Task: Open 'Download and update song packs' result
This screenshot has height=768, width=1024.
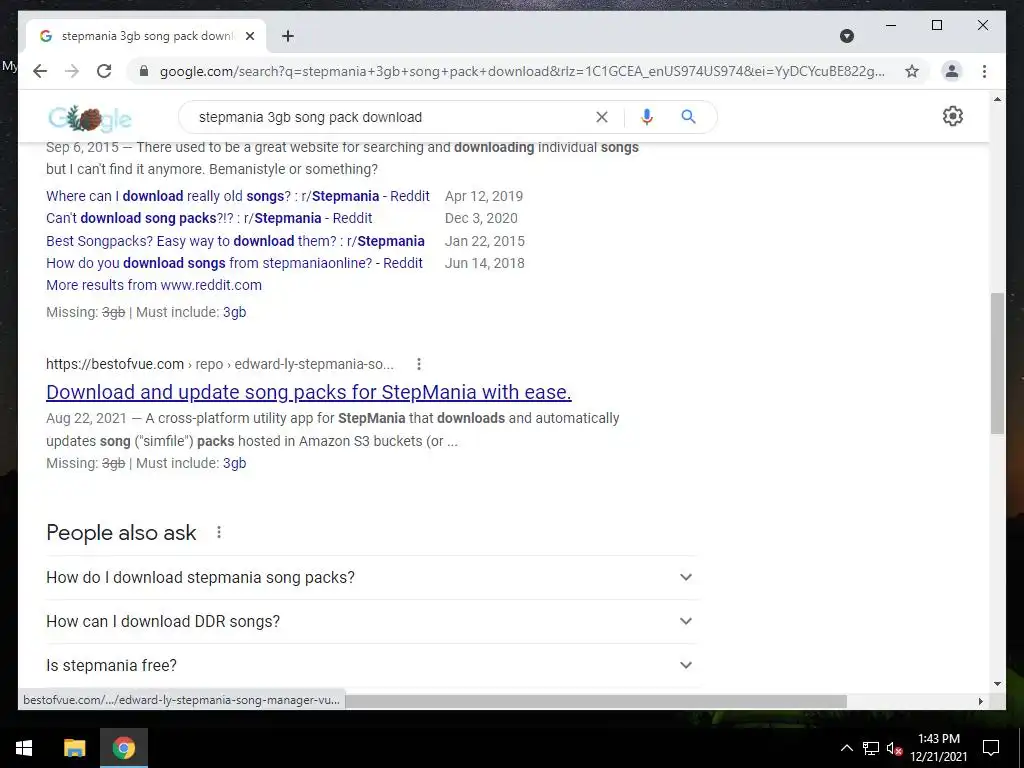Action: click(309, 392)
